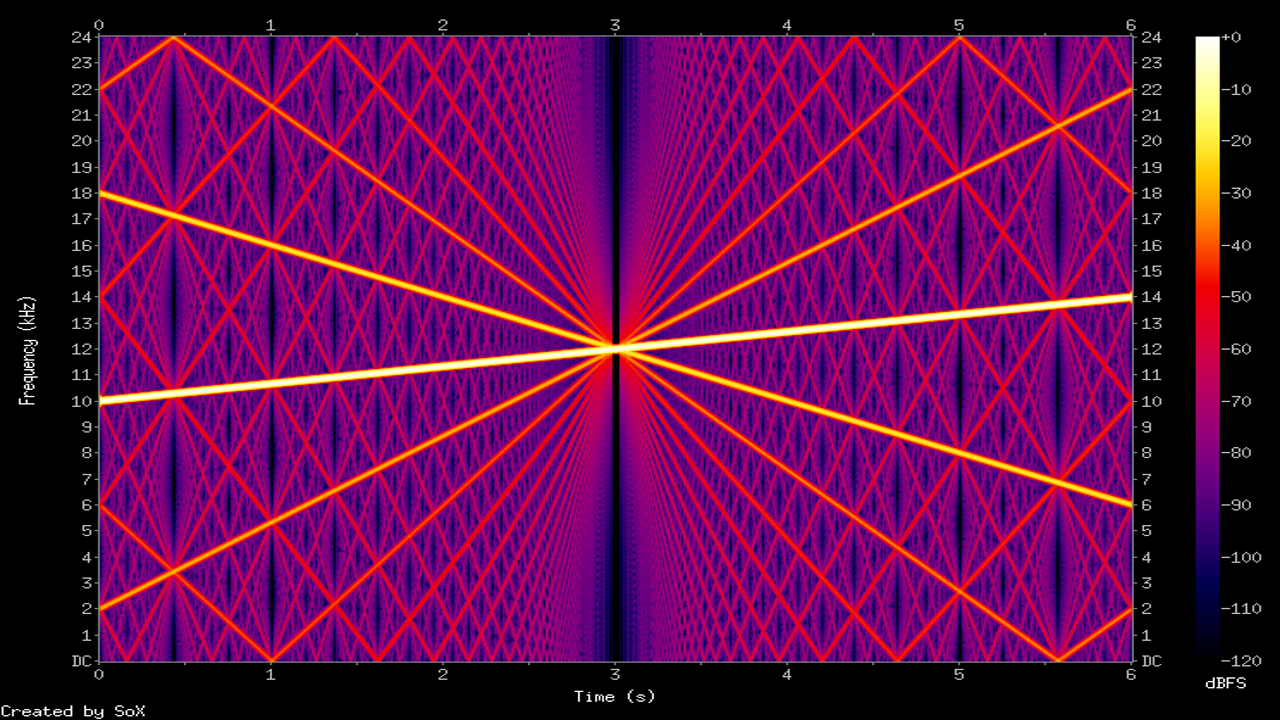Click the '1' tick on the bottom time axis
This screenshot has width=1280, height=720.
point(271,675)
